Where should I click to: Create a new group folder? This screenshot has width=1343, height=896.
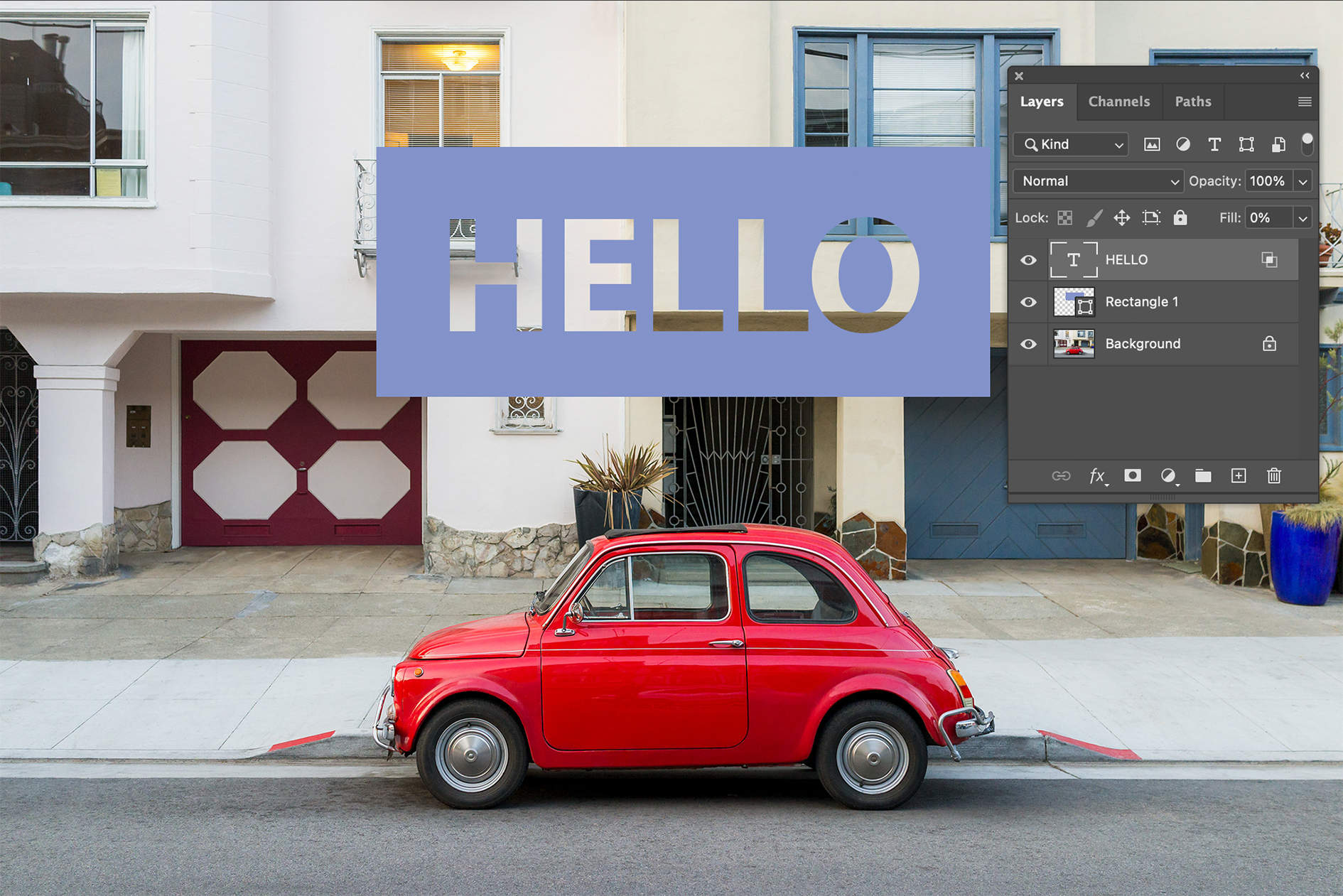pyautogui.click(x=1203, y=475)
